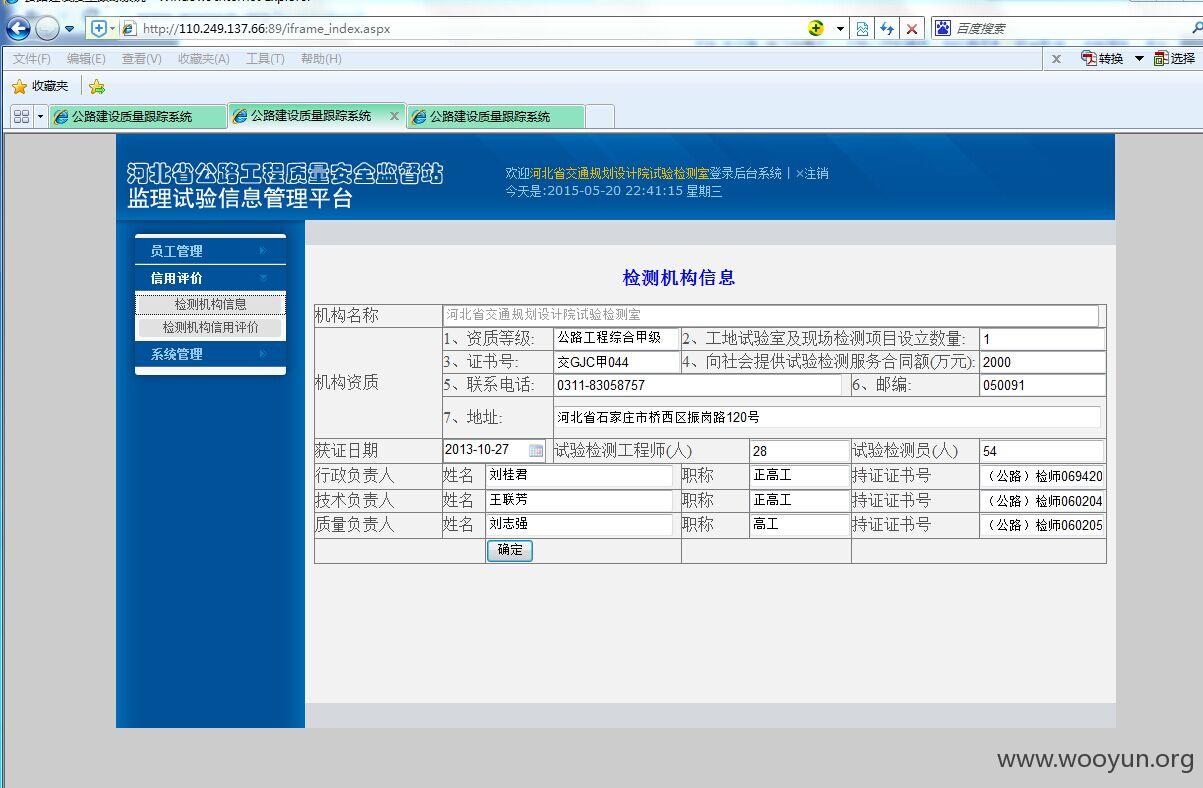This screenshot has width=1203, height=788.
Task: Open the 文件(F) menu
Action: pyautogui.click(x=32, y=59)
